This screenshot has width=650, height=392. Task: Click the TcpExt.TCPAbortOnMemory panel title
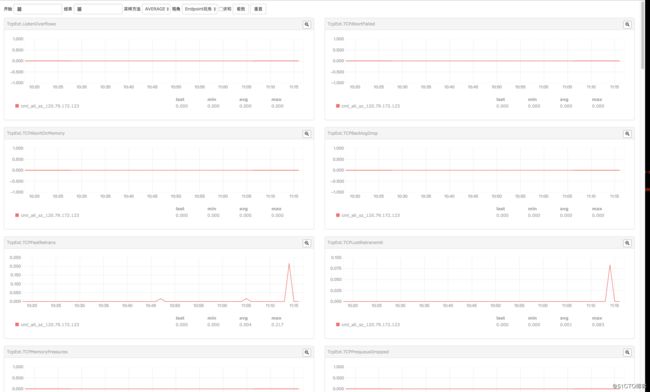coord(36,133)
